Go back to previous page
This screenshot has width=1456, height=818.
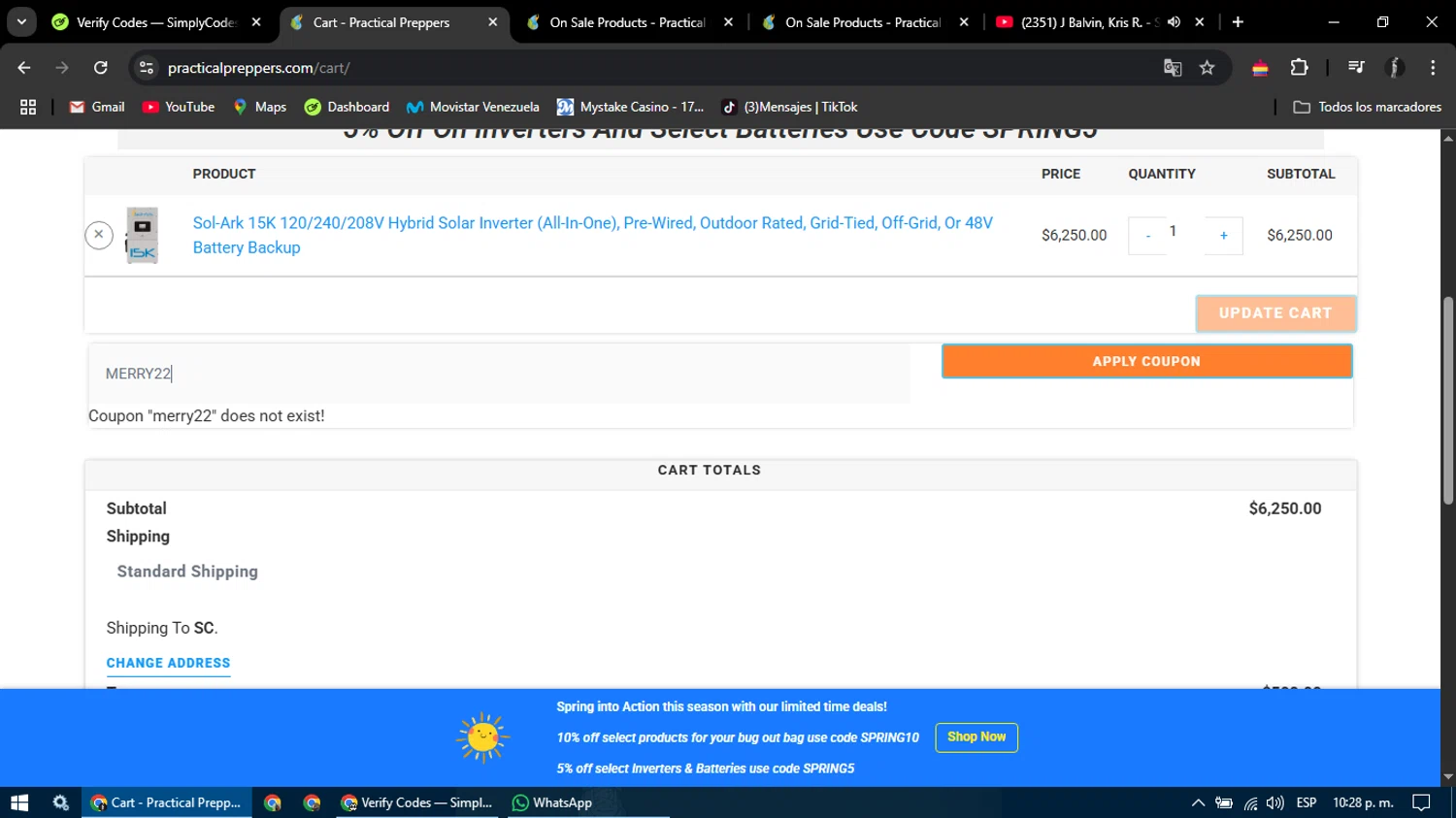(24, 67)
